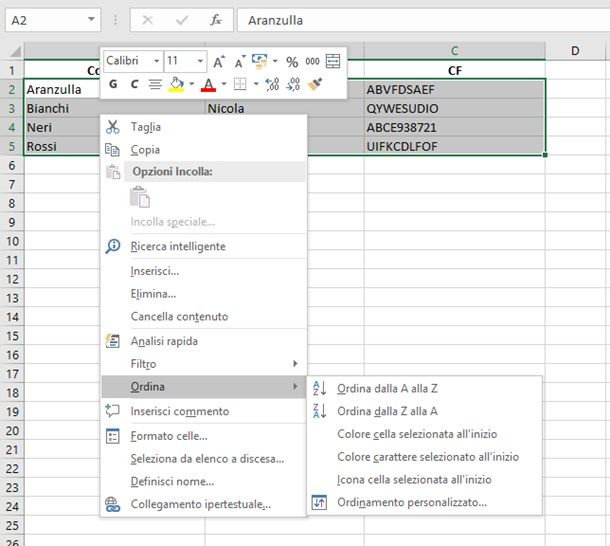The height and width of the screenshot is (546, 610).
Task: Open the font size 11 dropdown
Action: 200,61
